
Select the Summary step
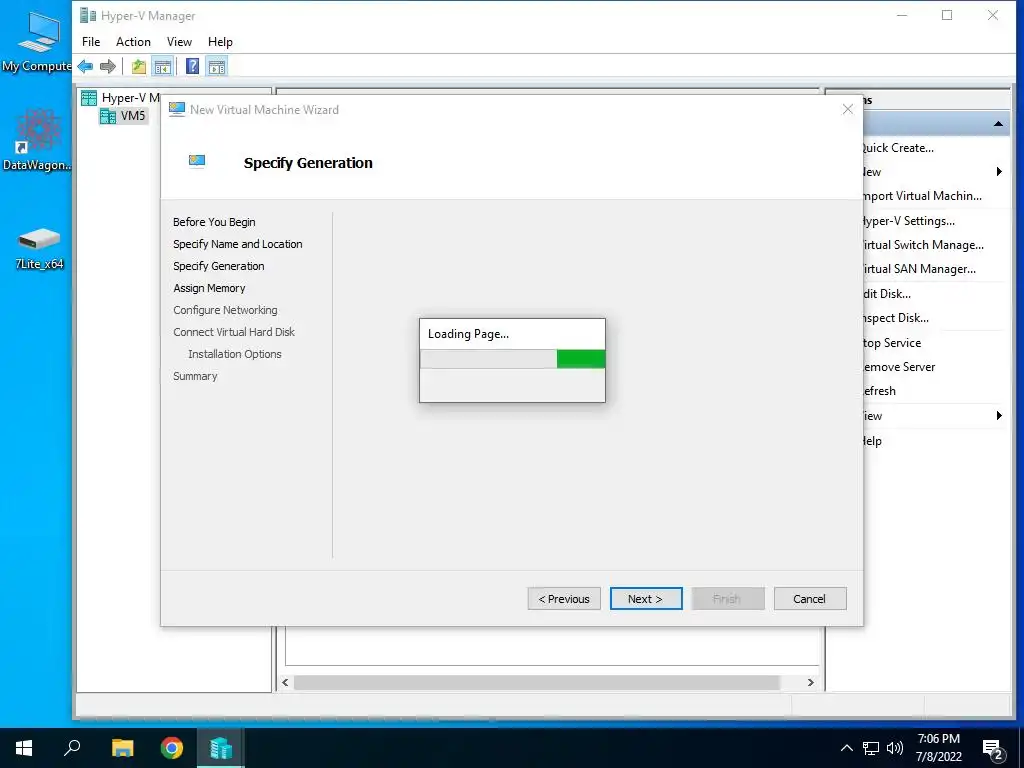point(195,376)
